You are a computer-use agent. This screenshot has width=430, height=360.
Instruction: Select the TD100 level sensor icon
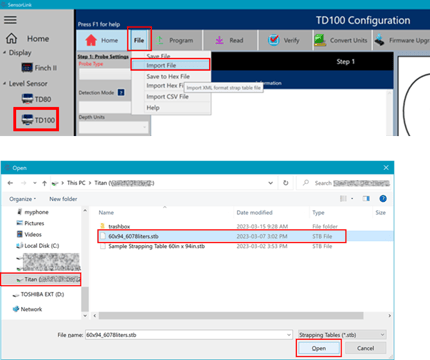pos(27,119)
